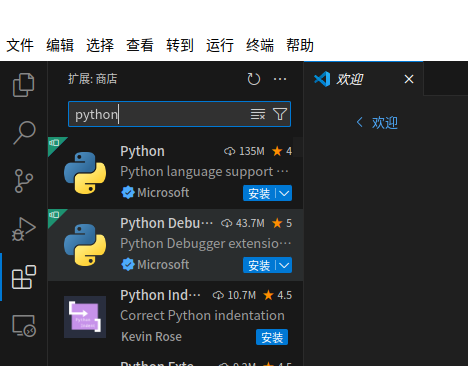The width and height of the screenshot is (468, 366).
Task: Open the extension filter funnel menu
Action: click(280, 114)
